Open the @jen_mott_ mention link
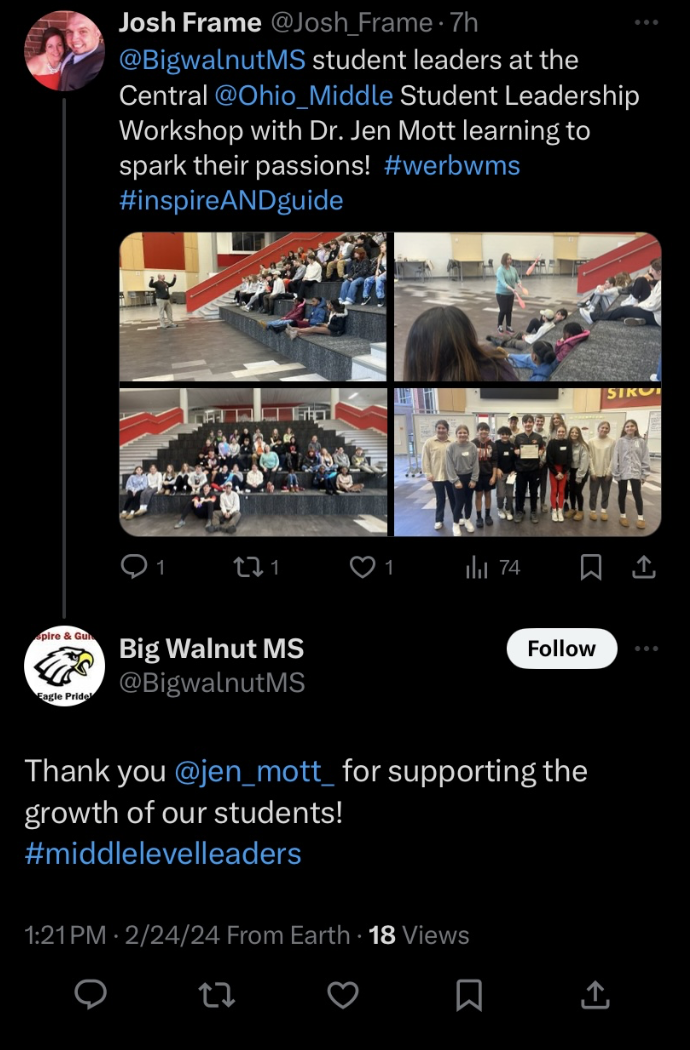 click(x=254, y=771)
